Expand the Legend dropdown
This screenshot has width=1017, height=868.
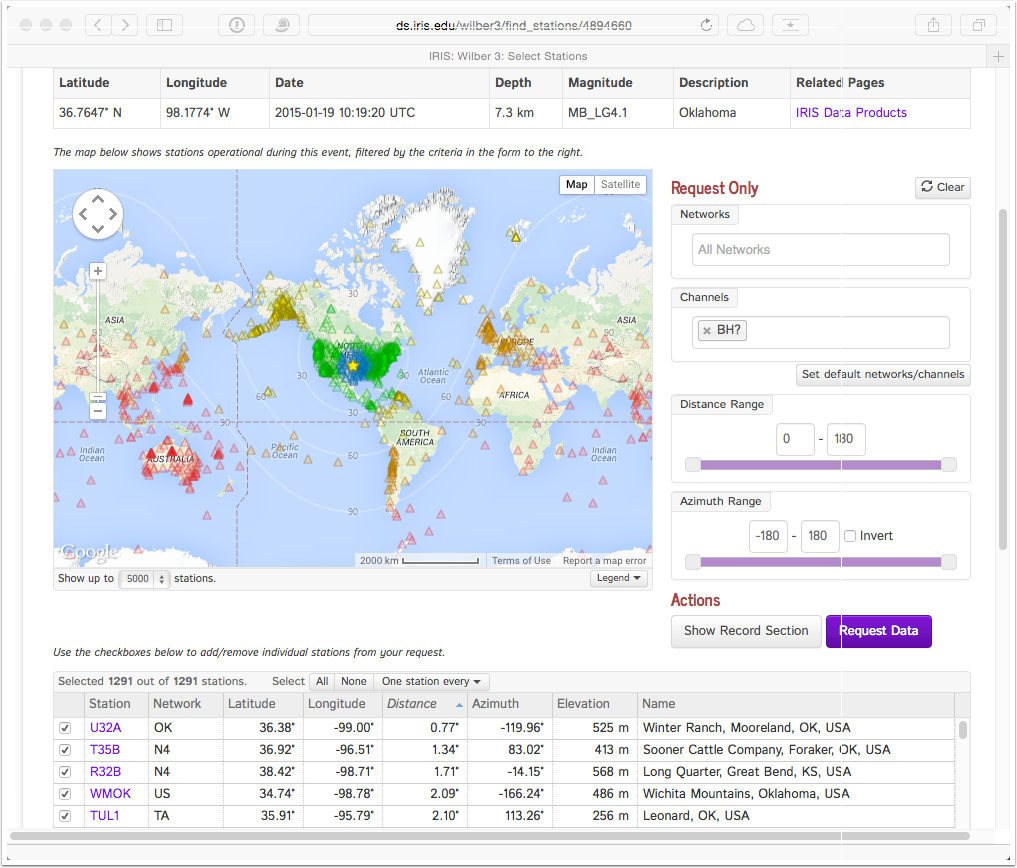click(x=619, y=578)
